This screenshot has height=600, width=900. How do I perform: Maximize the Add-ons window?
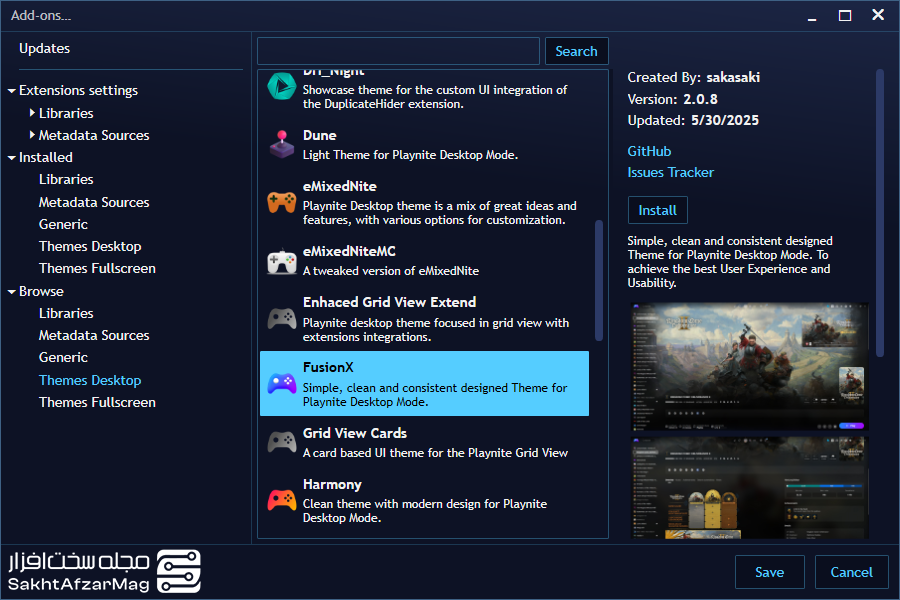[845, 16]
